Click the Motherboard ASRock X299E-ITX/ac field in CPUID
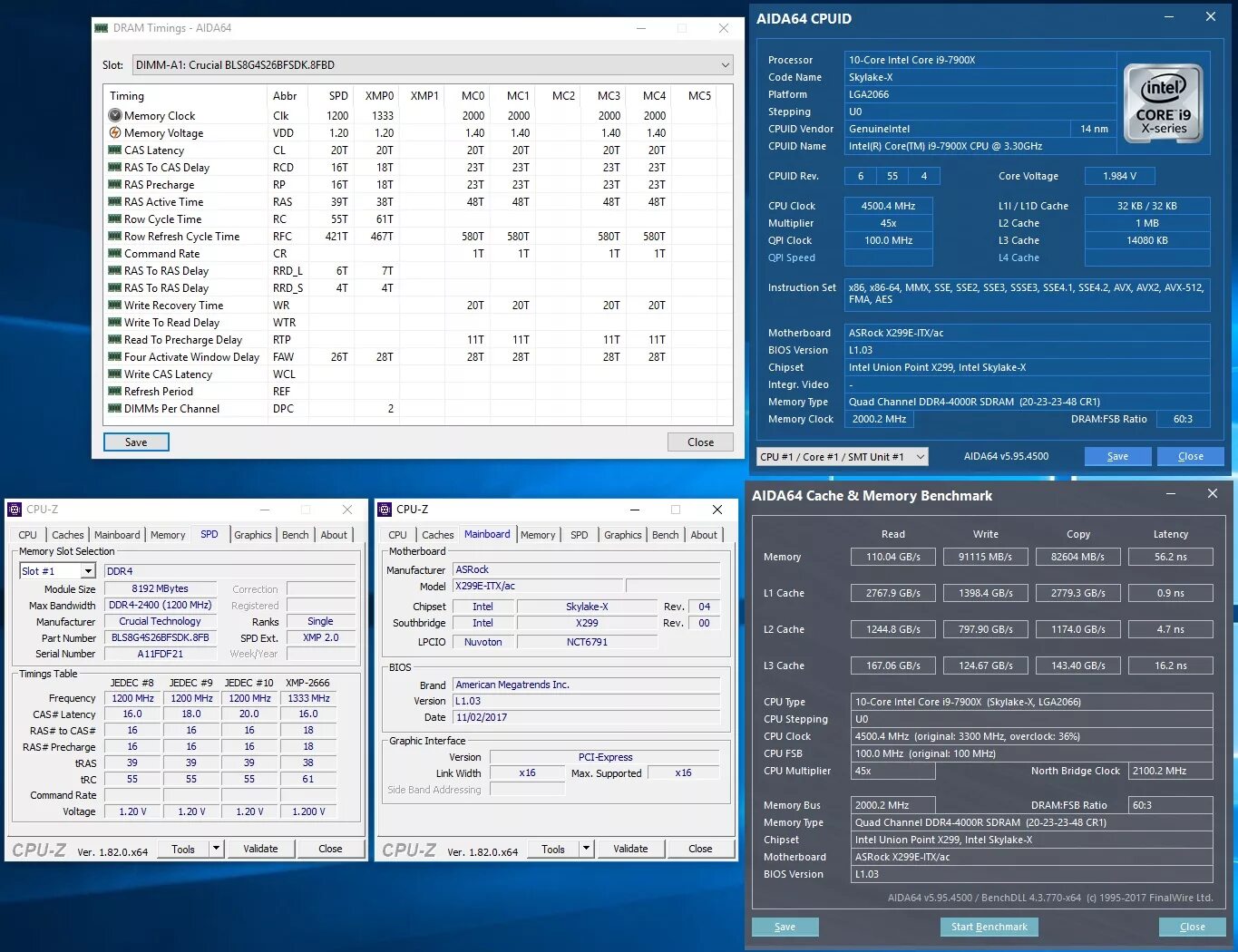This screenshot has height=952, width=1238. [1027, 334]
